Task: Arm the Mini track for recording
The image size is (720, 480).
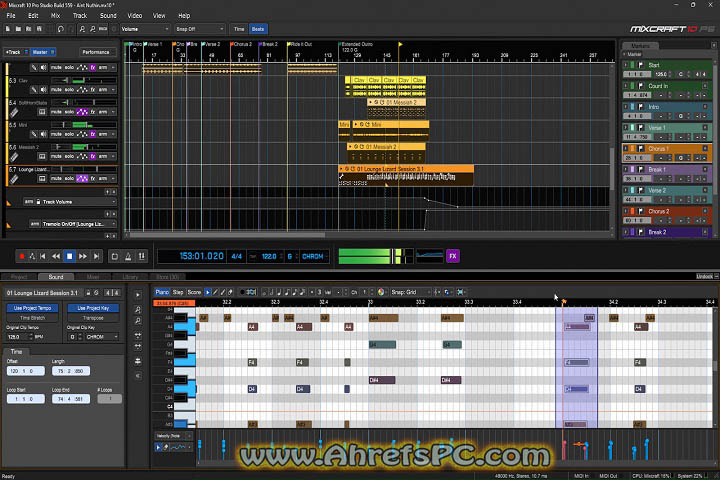Action: coord(103,134)
